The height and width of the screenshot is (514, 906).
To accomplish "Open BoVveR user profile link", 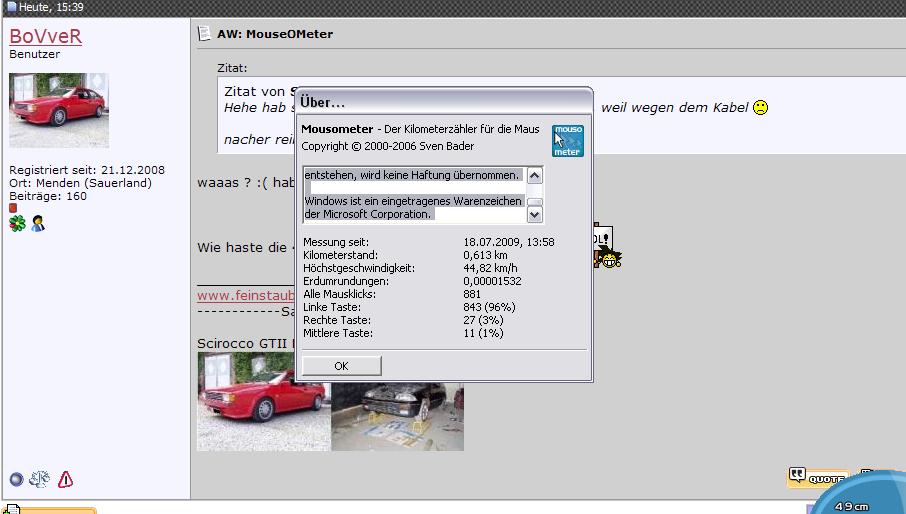I will (x=45, y=36).
